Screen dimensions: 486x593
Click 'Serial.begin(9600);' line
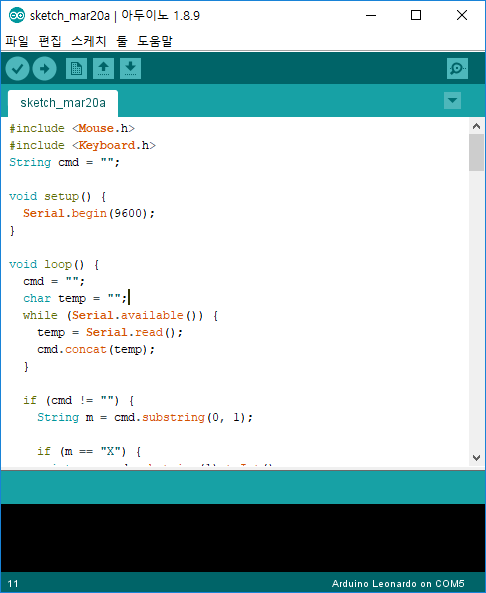click(x=89, y=214)
